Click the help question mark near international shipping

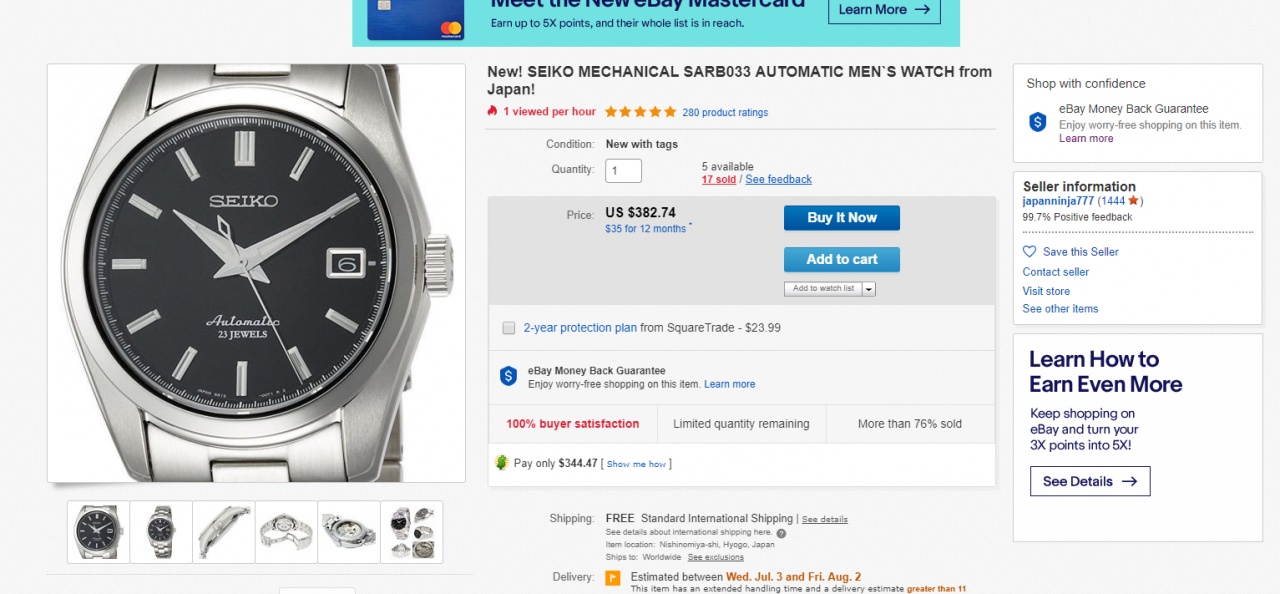click(781, 533)
